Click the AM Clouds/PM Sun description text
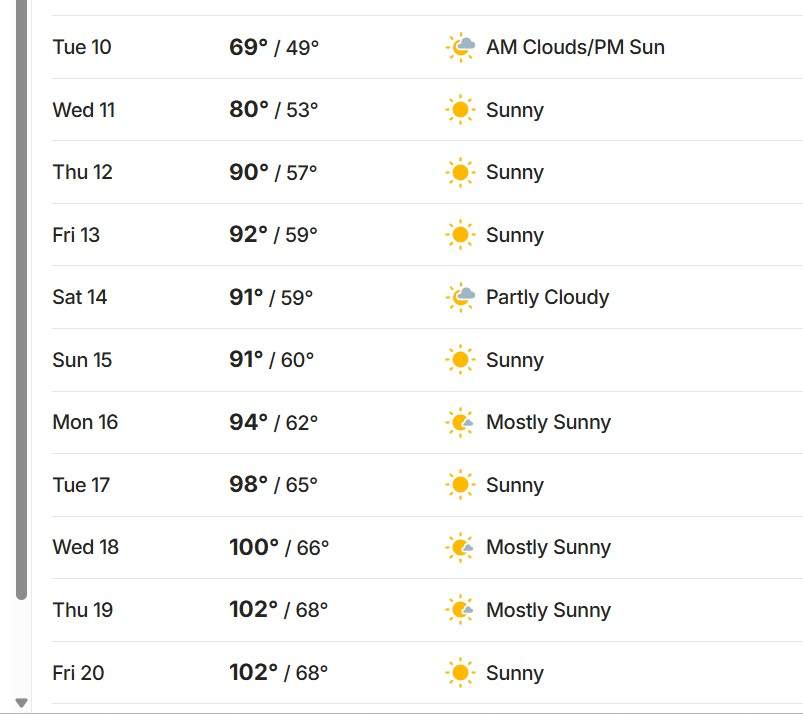This screenshot has width=803, height=714. [575, 47]
